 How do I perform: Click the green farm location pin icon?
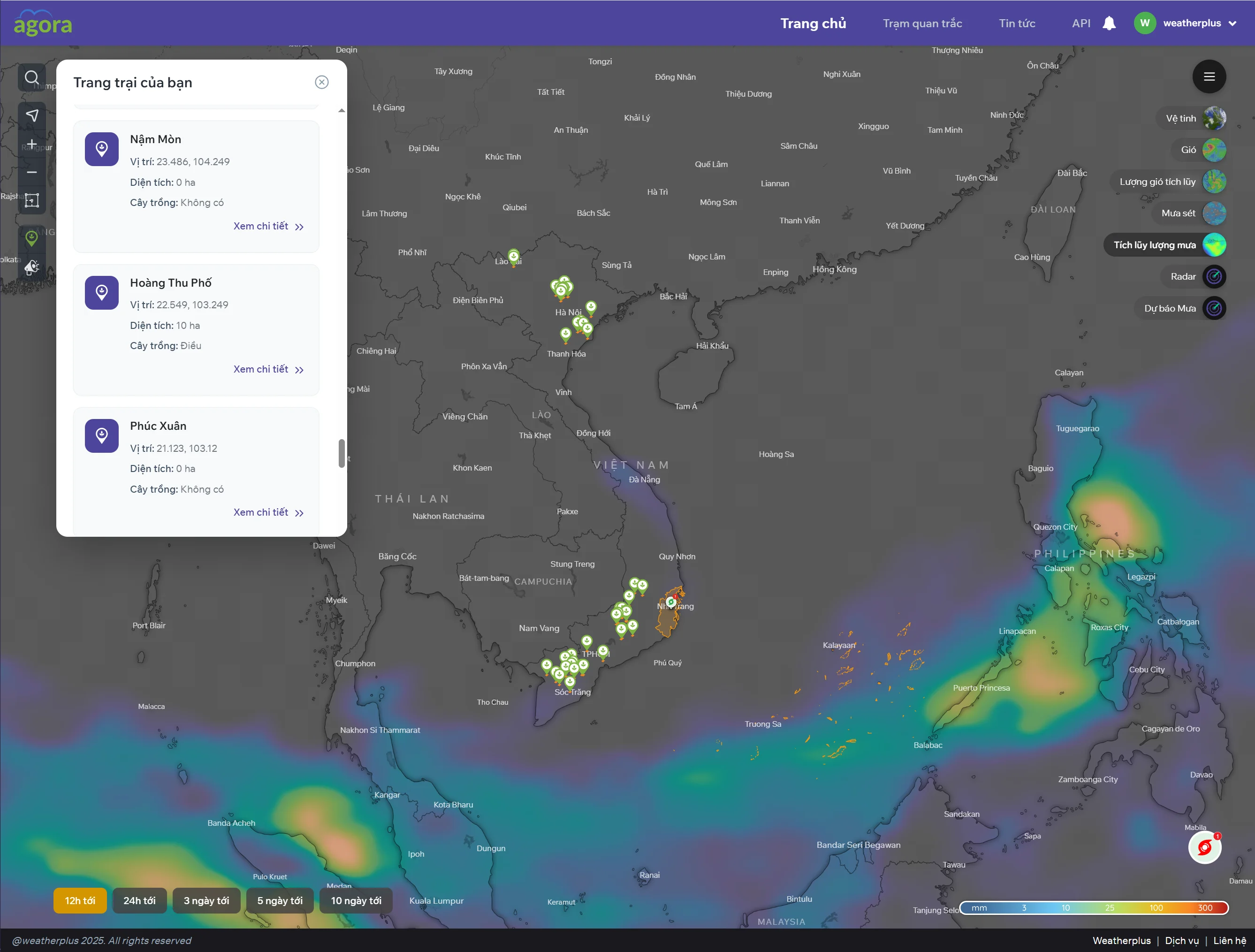tap(32, 238)
